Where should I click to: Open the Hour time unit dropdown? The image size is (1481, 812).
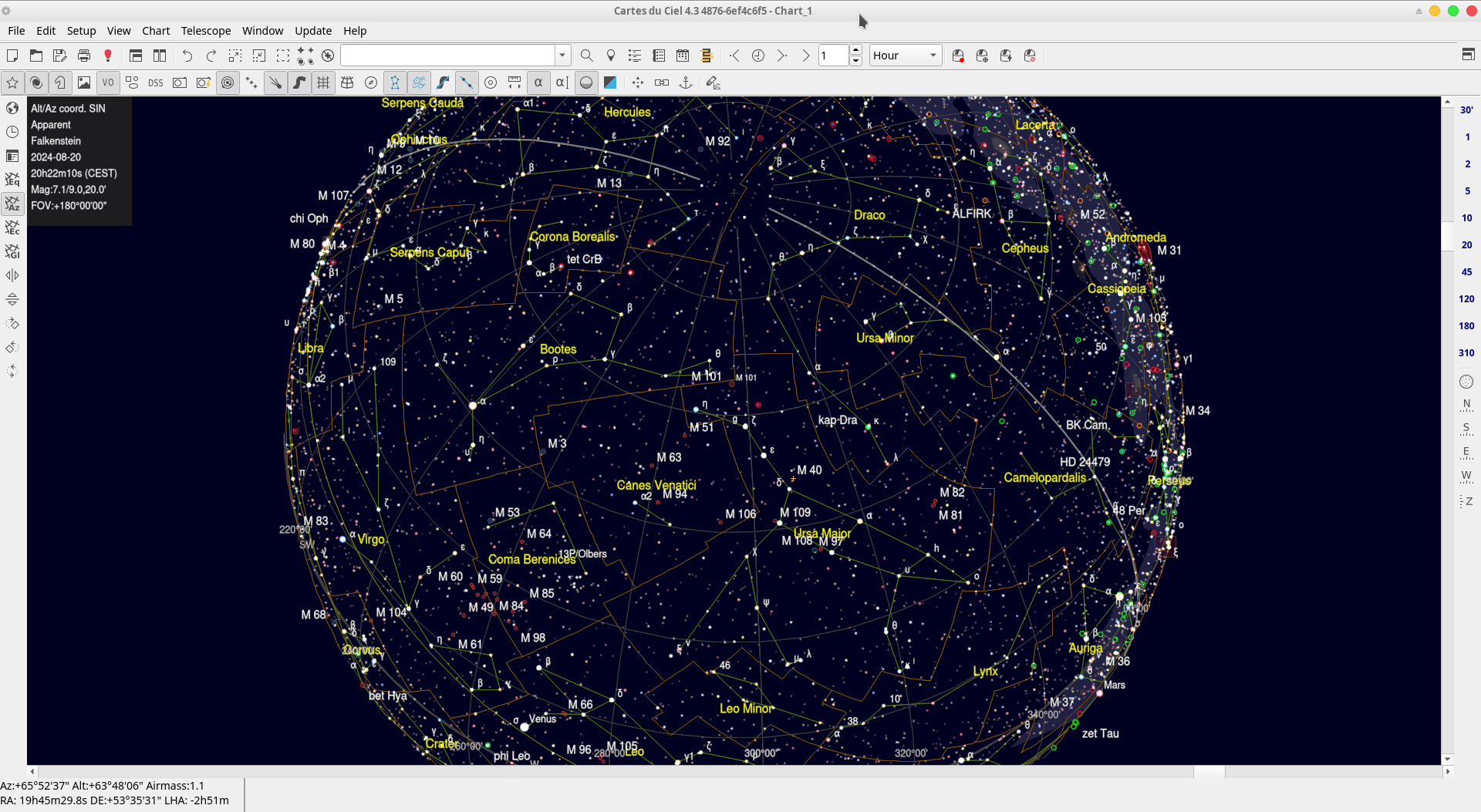(x=906, y=56)
